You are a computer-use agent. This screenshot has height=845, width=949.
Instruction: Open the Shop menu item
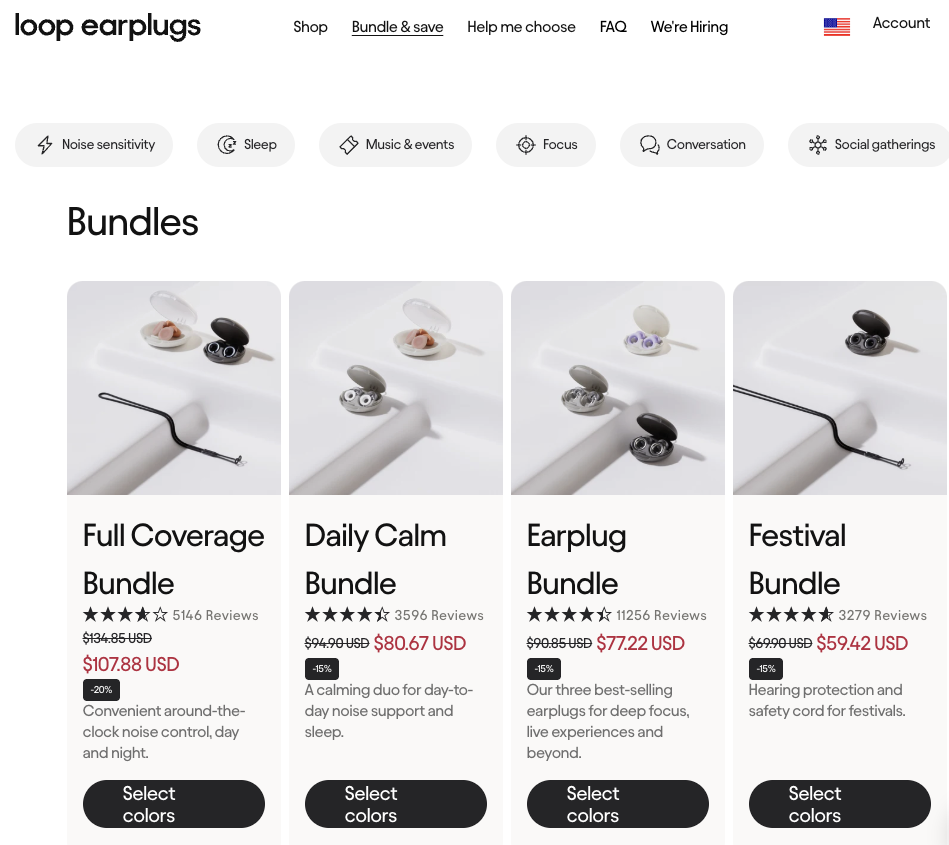coord(310,27)
